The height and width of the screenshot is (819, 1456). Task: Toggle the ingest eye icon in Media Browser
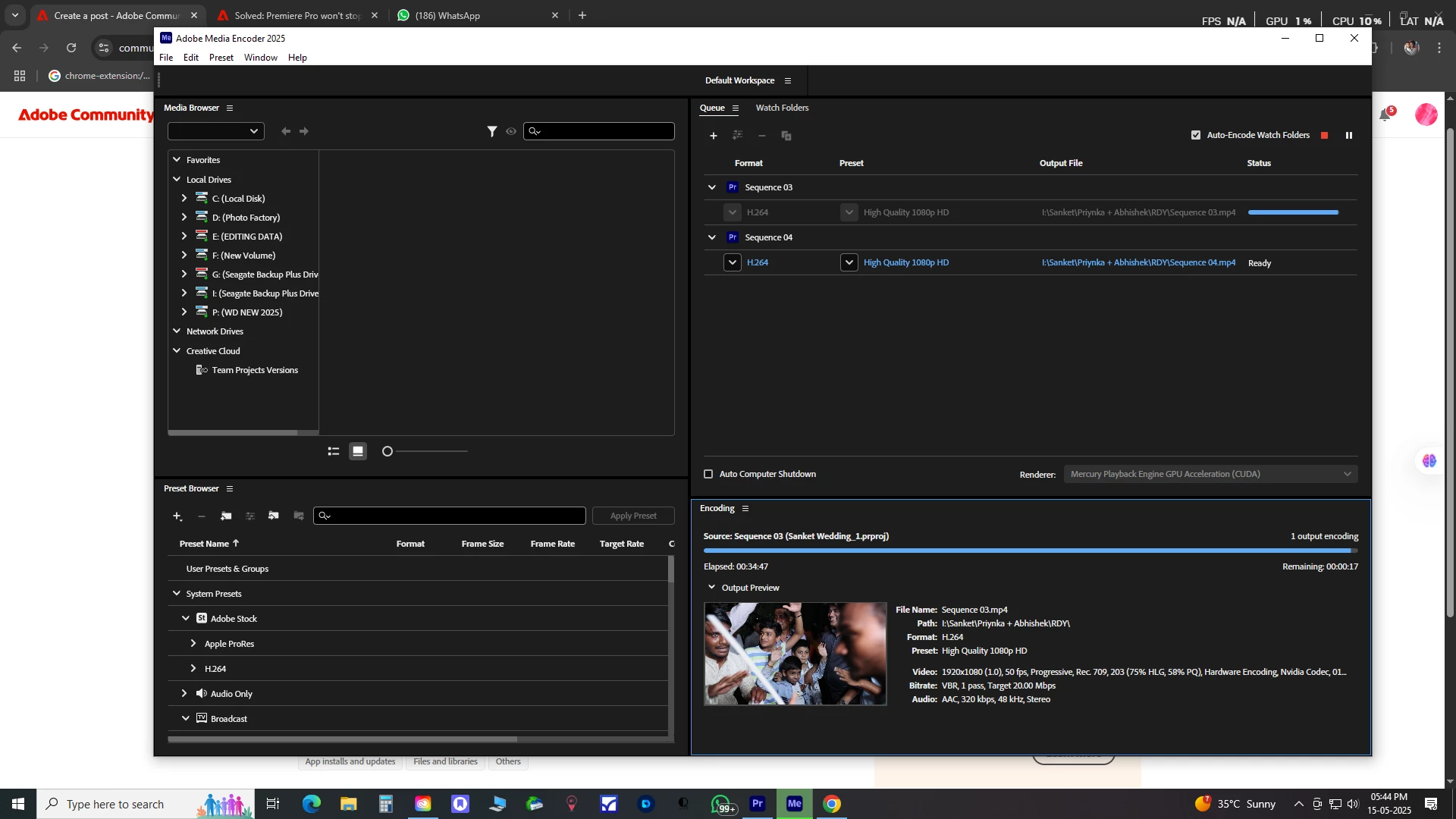tap(511, 131)
